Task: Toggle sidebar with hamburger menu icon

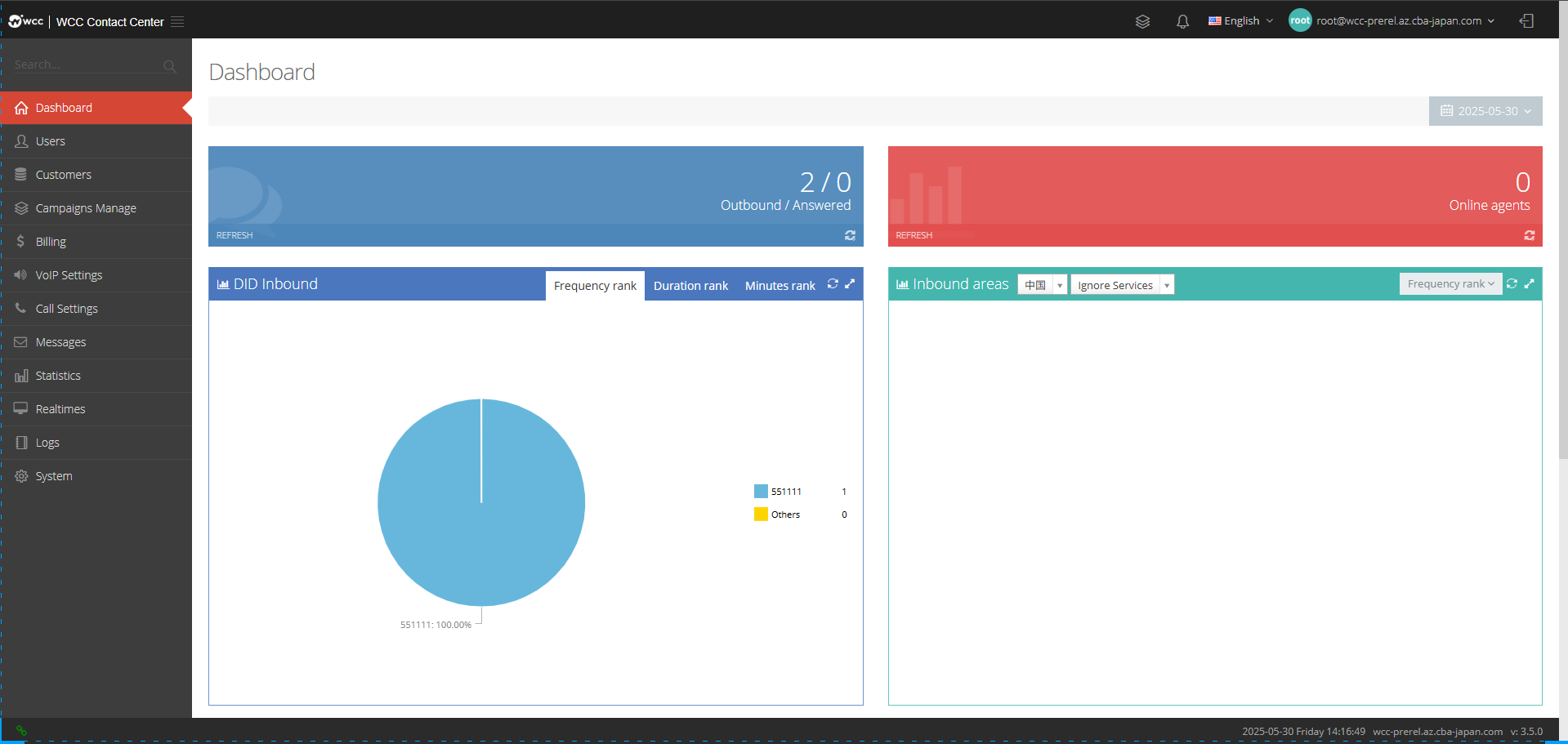Action: click(x=177, y=22)
